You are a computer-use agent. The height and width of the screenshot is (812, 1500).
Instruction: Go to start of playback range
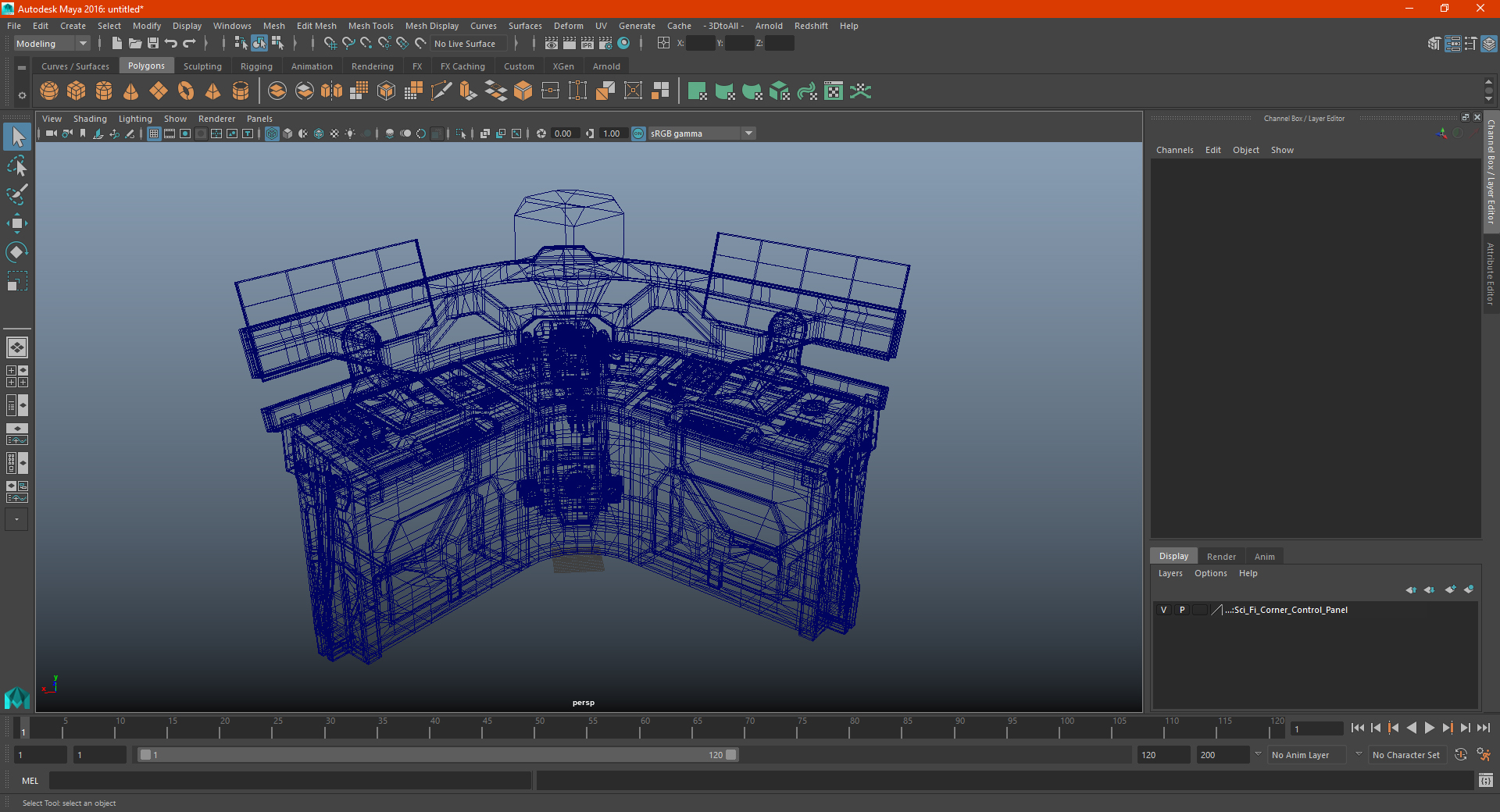(1357, 728)
